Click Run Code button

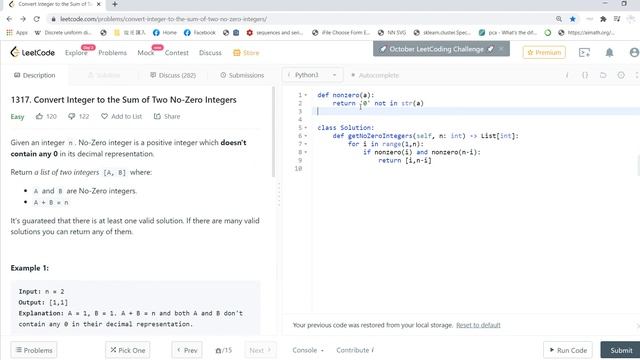coord(568,350)
